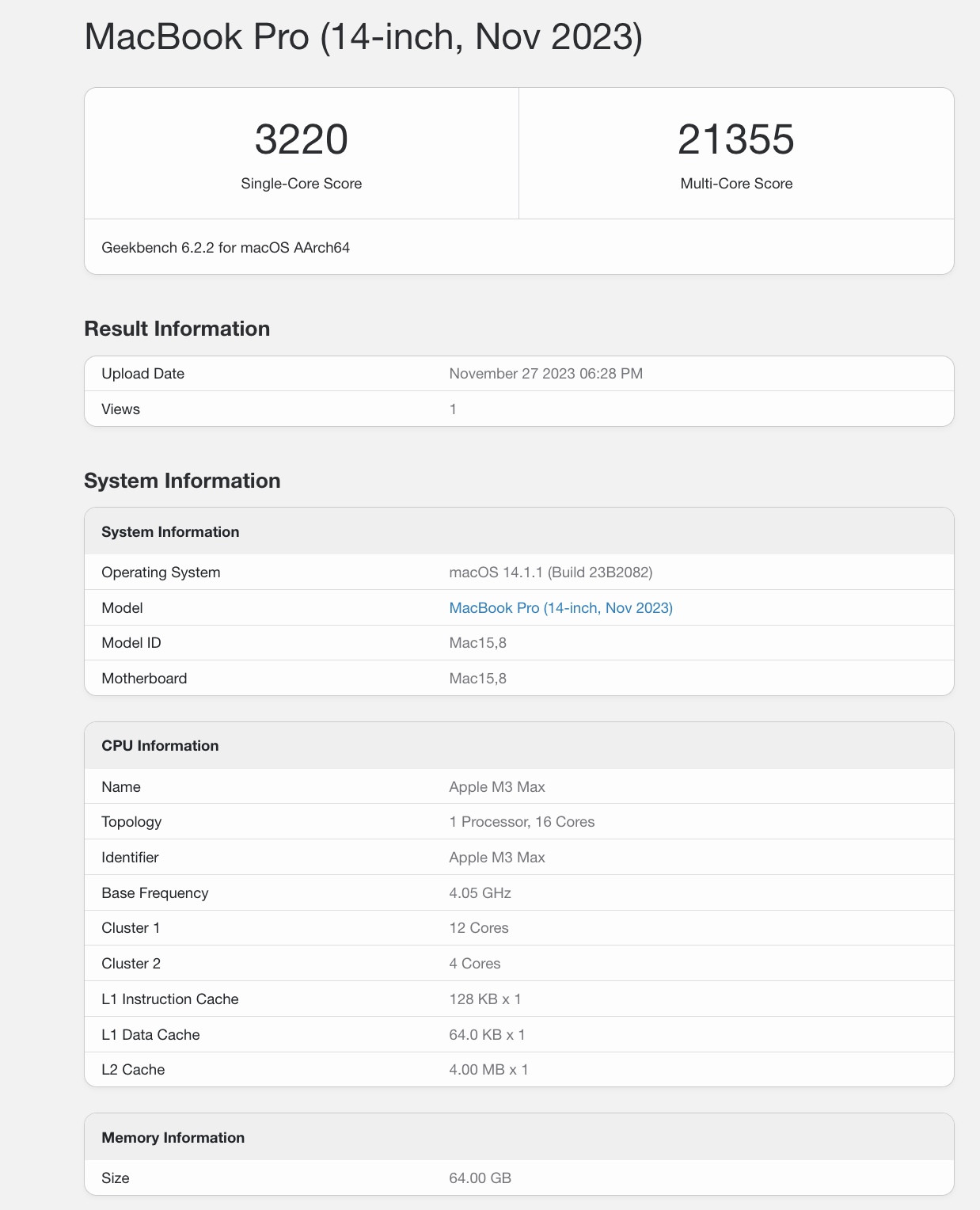The height and width of the screenshot is (1210, 980).
Task: Select the memory Size 64.00 GB value
Action: click(480, 1178)
